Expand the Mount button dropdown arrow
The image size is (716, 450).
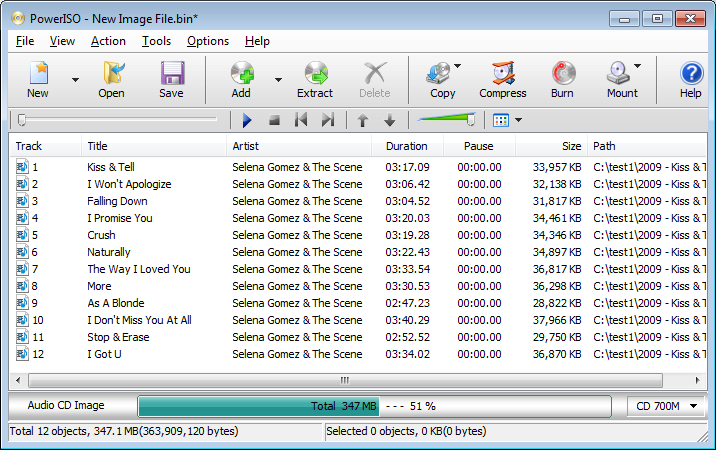[637, 66]
